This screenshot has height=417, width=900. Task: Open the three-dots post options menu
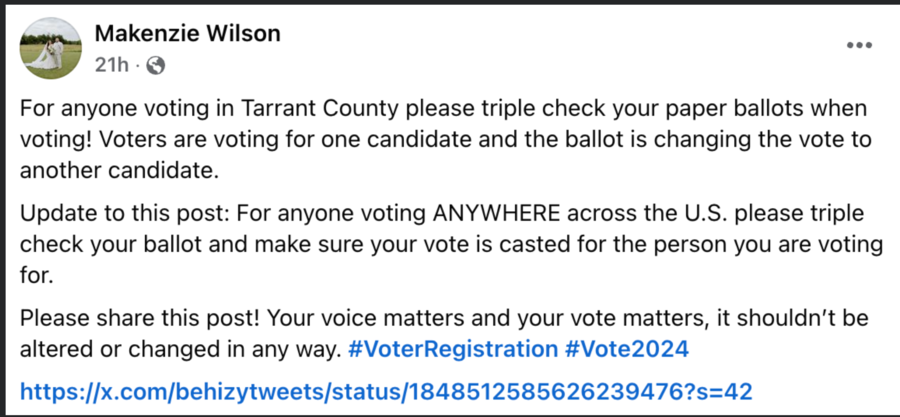point(859,46)
